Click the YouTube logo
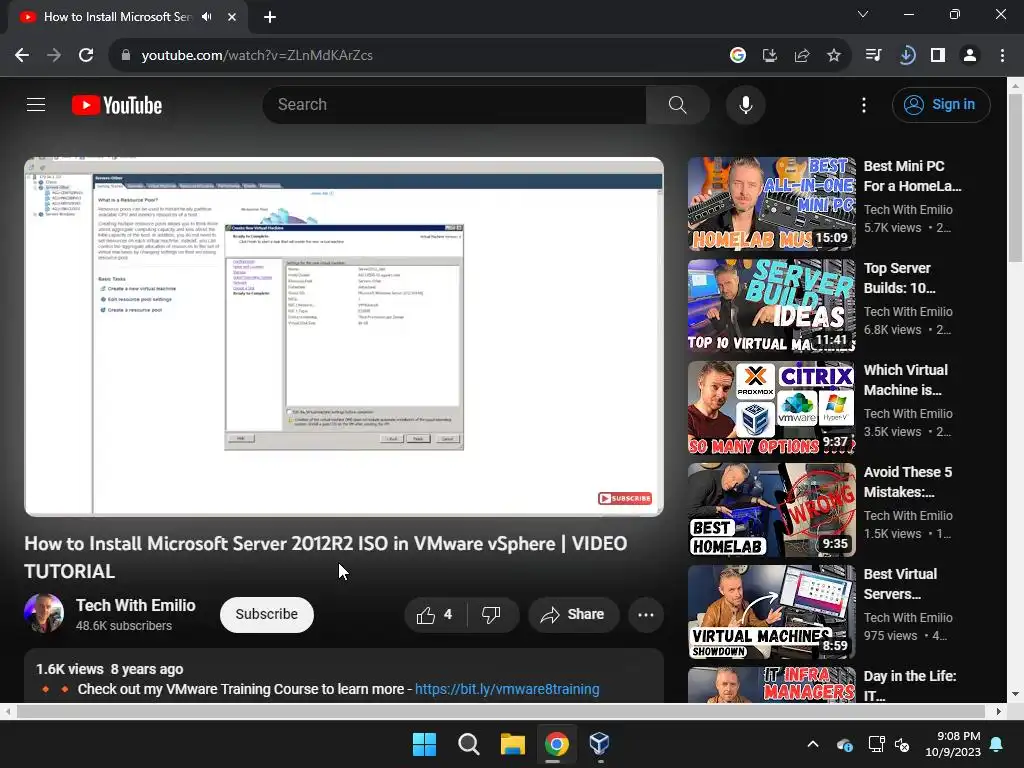Image resolution: width=1024 pixels, height=768 pixels. [117, 105]
